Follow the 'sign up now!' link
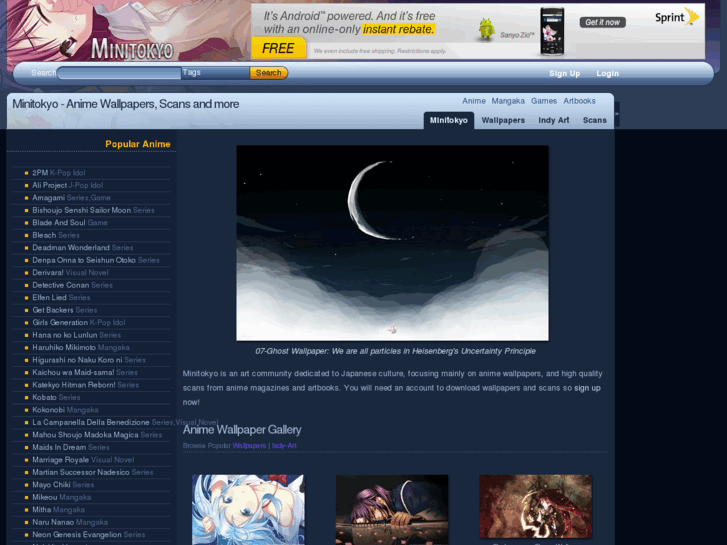Screen dimensions: 727x545 pyautogui.click(x=587, y=388)
